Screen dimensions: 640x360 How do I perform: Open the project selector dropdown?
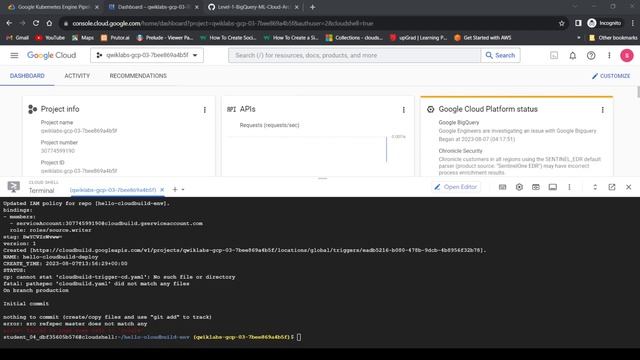coord(147,55)
